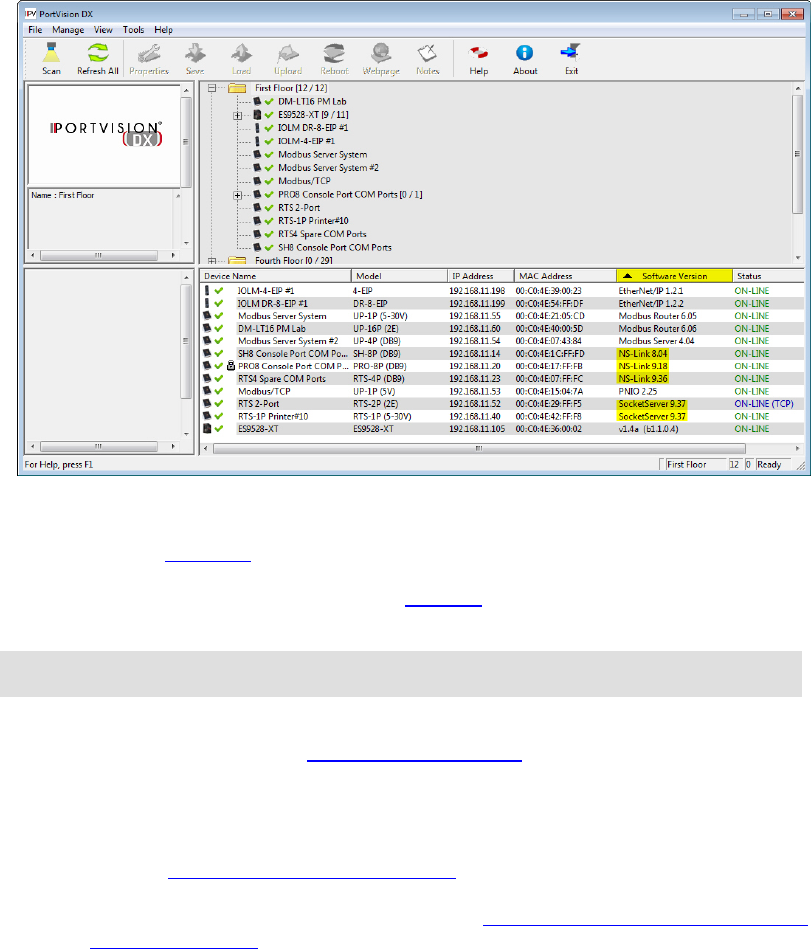
Task: Open the Help menu
Action: click(163, 30)
